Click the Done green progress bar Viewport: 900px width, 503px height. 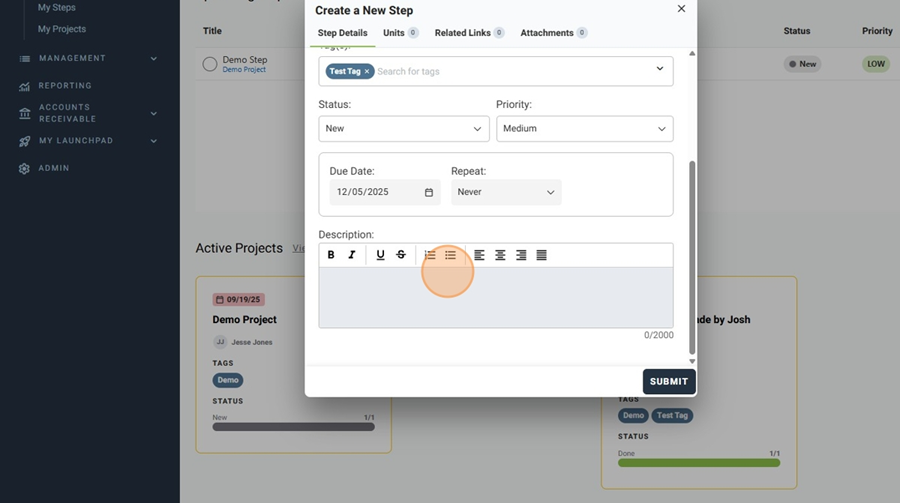click(699, 463)
